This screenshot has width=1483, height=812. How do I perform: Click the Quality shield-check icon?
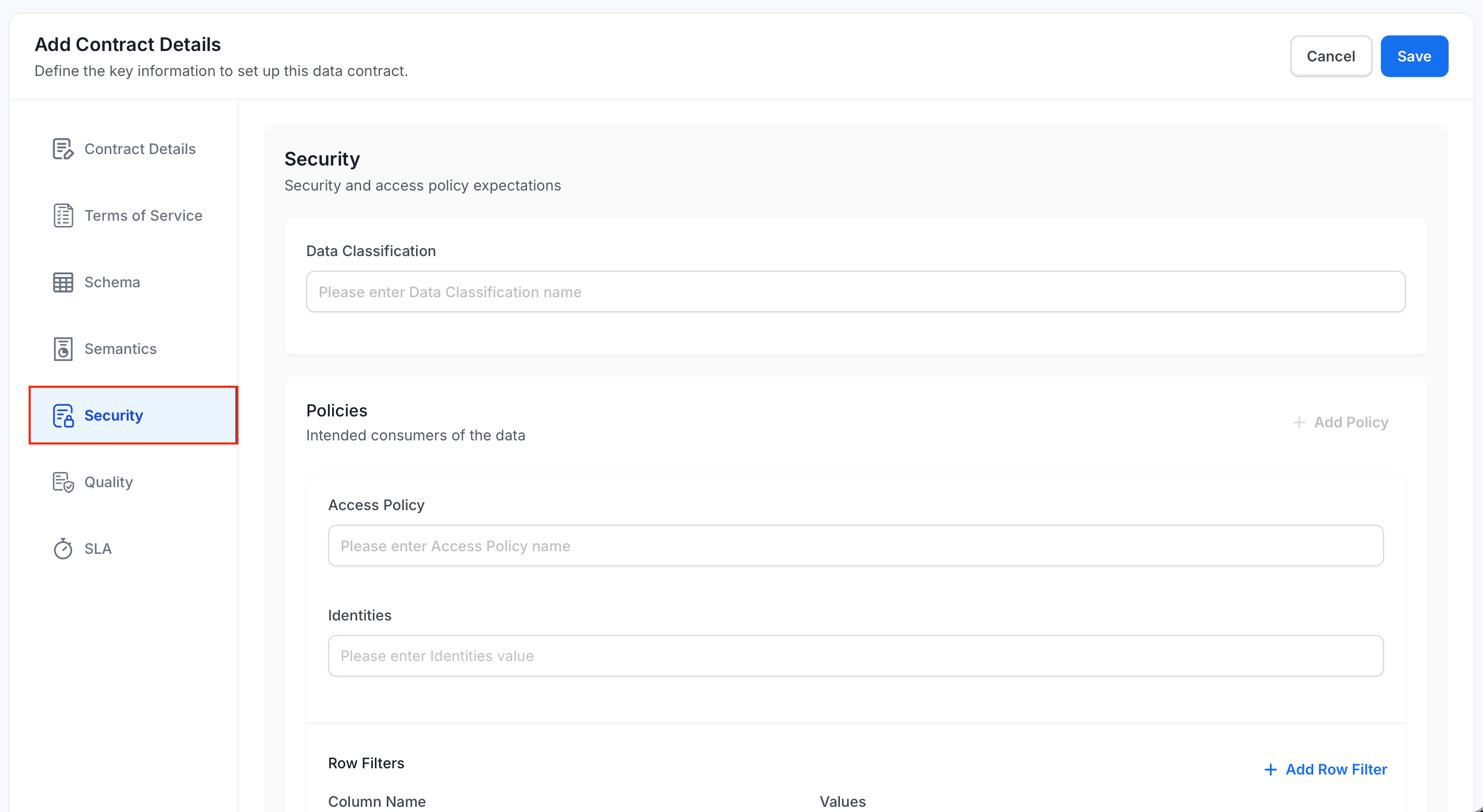coord(63,481)
